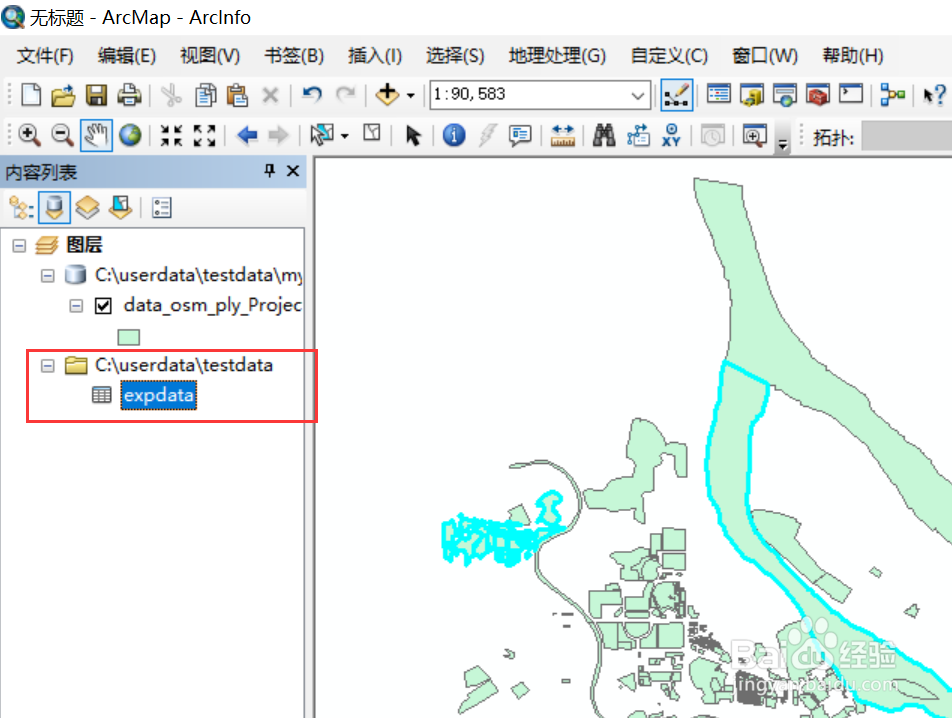
Task: Open the 插入(I) menu
Action: point(375,56)
